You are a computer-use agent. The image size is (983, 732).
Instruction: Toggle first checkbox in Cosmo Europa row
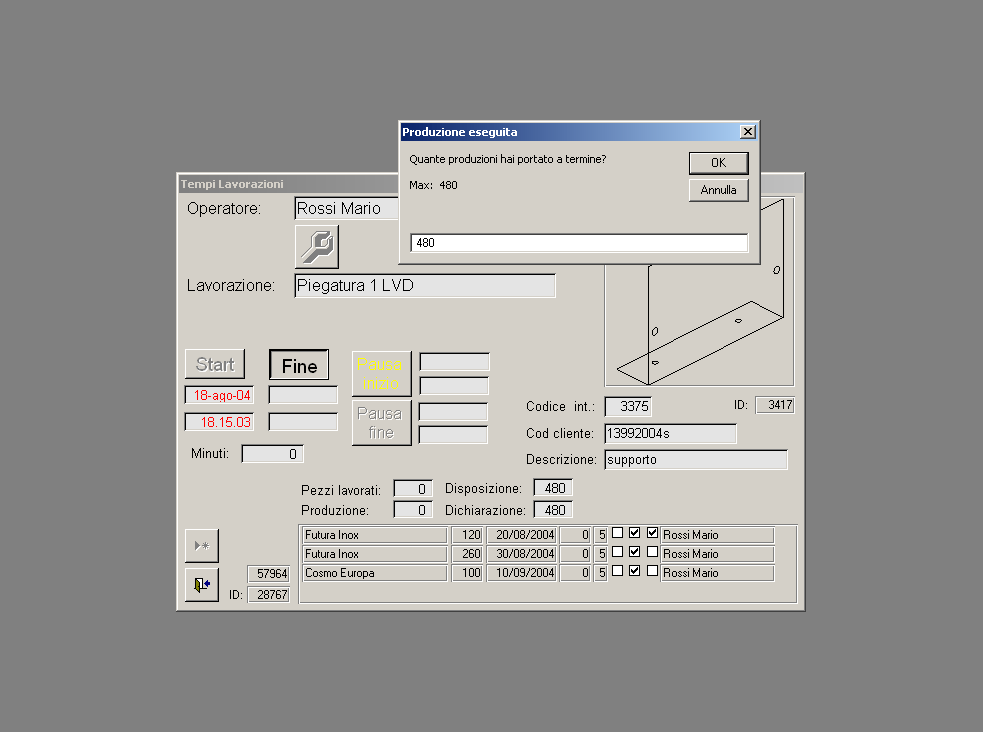pyautogui.click(x=618, y=571)
